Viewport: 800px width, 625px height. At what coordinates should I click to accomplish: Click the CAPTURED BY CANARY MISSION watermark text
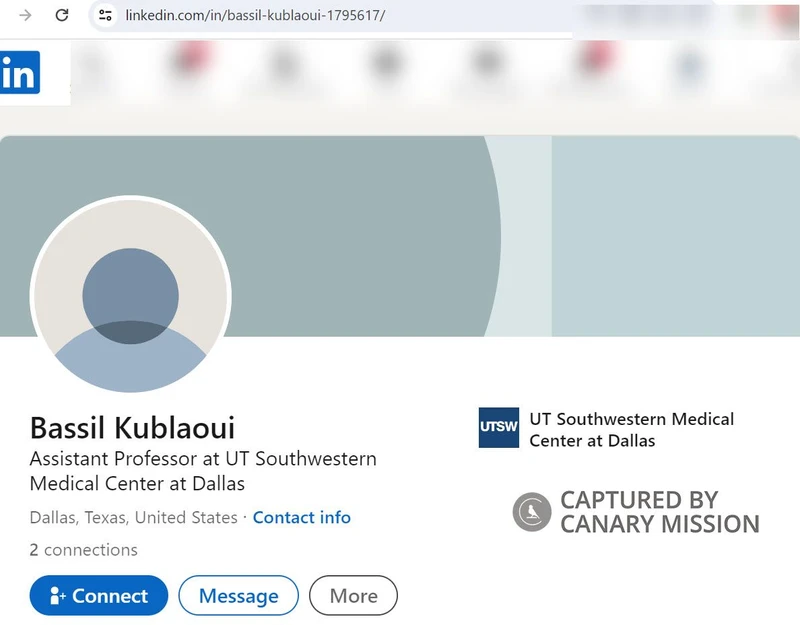(660, 512)
